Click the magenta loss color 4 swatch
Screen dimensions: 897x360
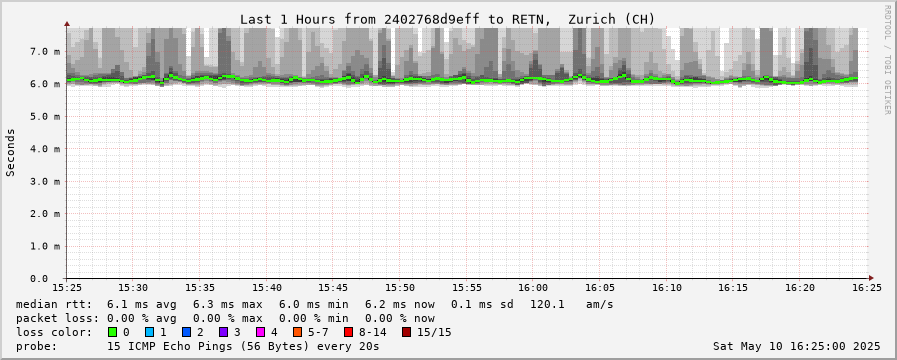pyautogui.click(x=260, y=332)
